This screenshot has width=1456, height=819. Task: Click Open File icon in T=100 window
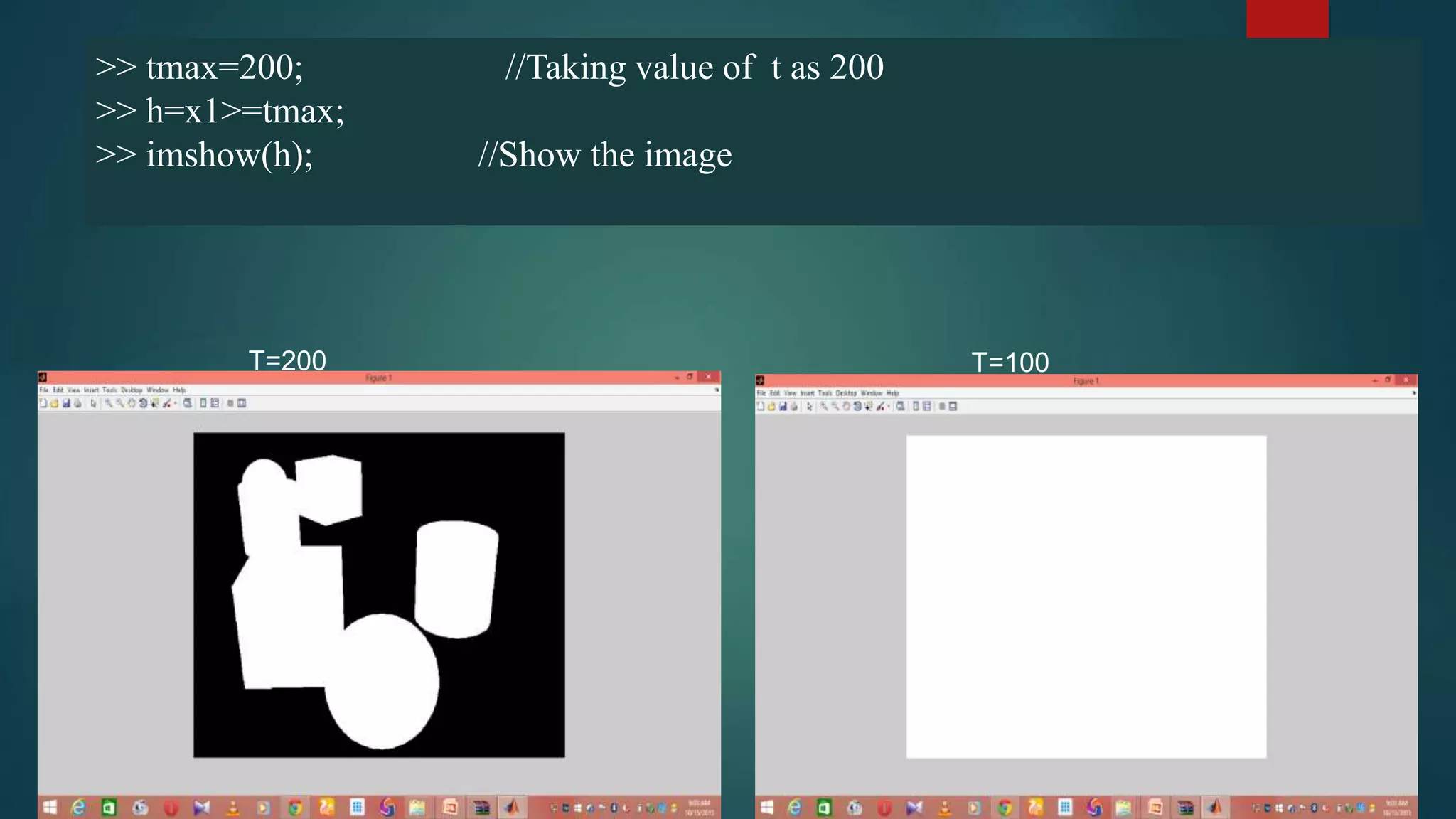pos(771,406)
